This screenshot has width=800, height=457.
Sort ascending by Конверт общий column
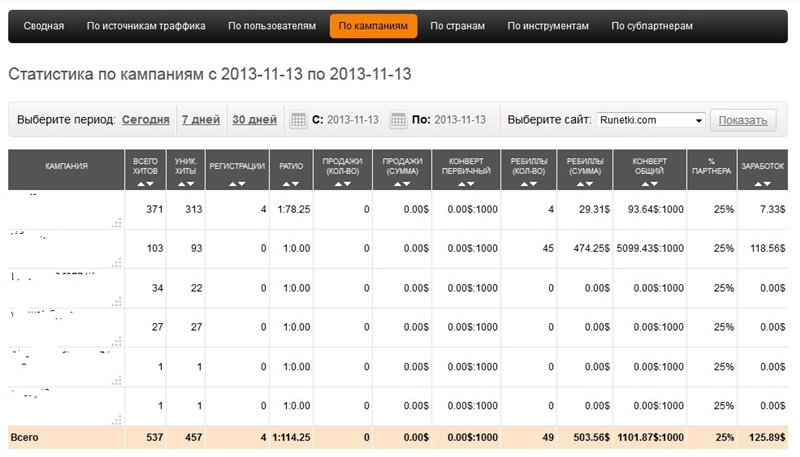point(642,184)
